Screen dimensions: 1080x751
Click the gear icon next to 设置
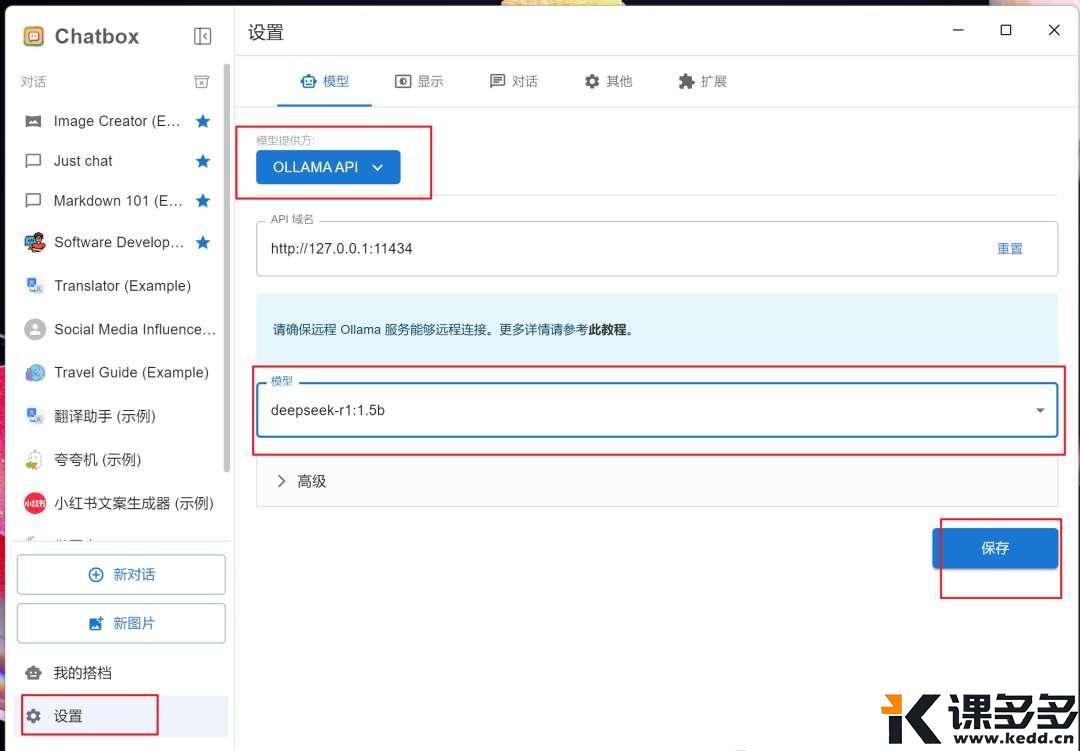[x=33, y=716]
